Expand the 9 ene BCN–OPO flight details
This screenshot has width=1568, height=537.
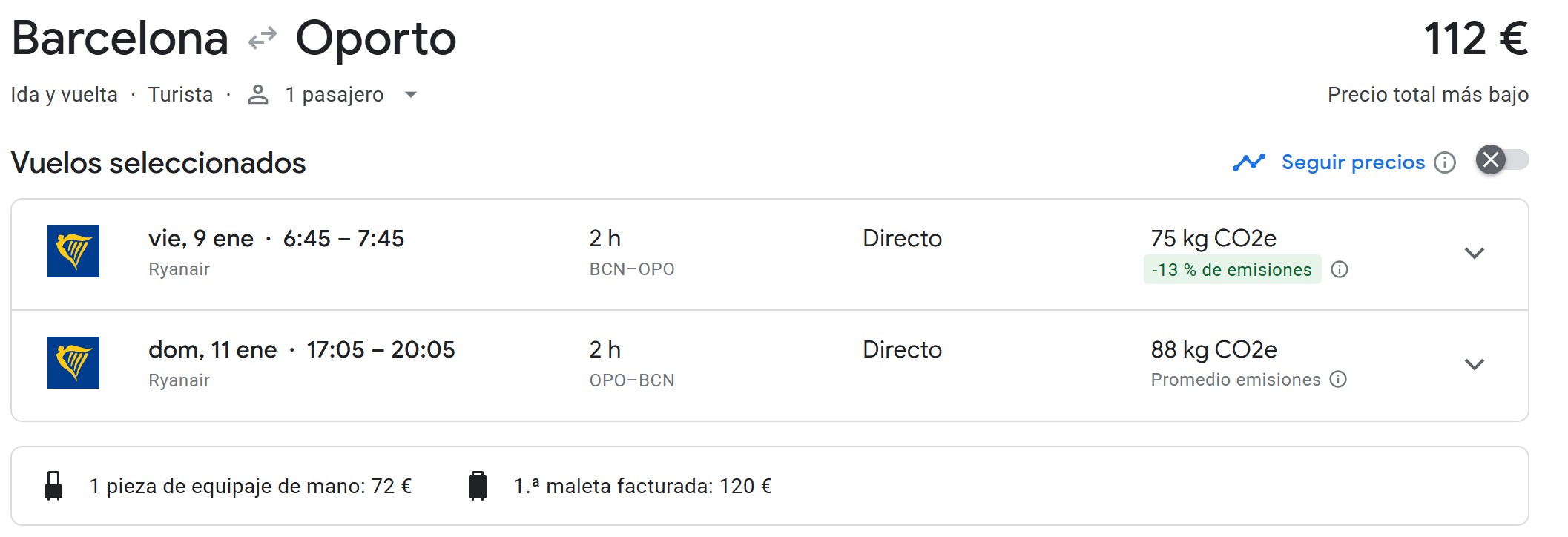[x=1474, y=253]
